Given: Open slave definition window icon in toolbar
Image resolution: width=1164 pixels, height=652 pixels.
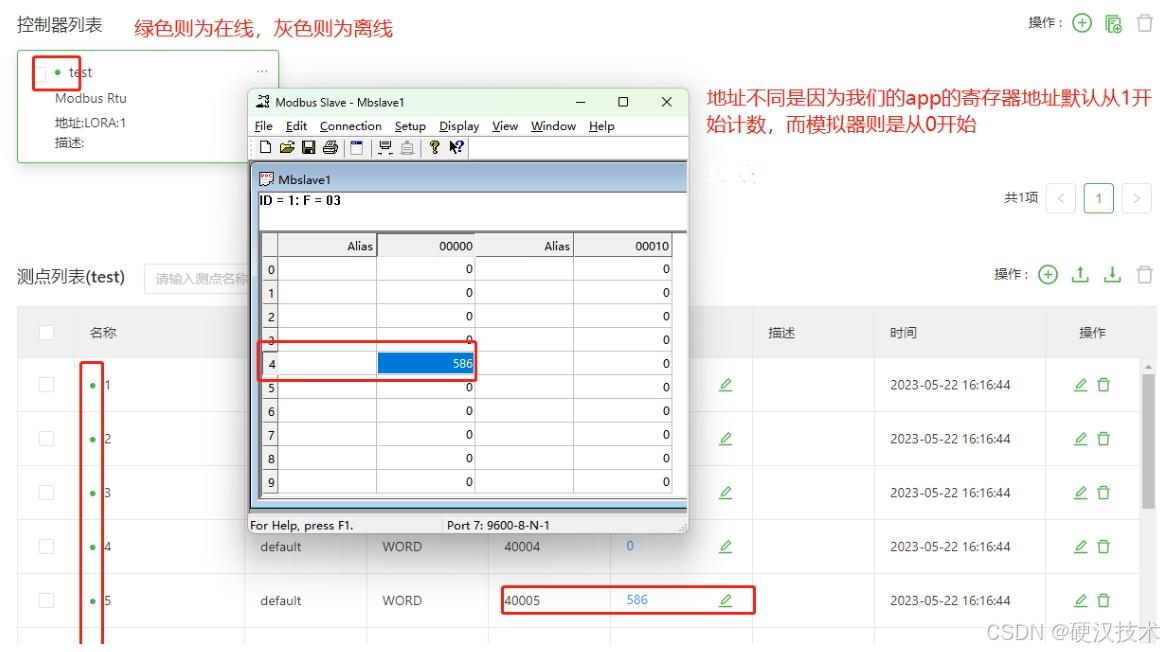Looking at the screenshot, I should click(357, 148).
